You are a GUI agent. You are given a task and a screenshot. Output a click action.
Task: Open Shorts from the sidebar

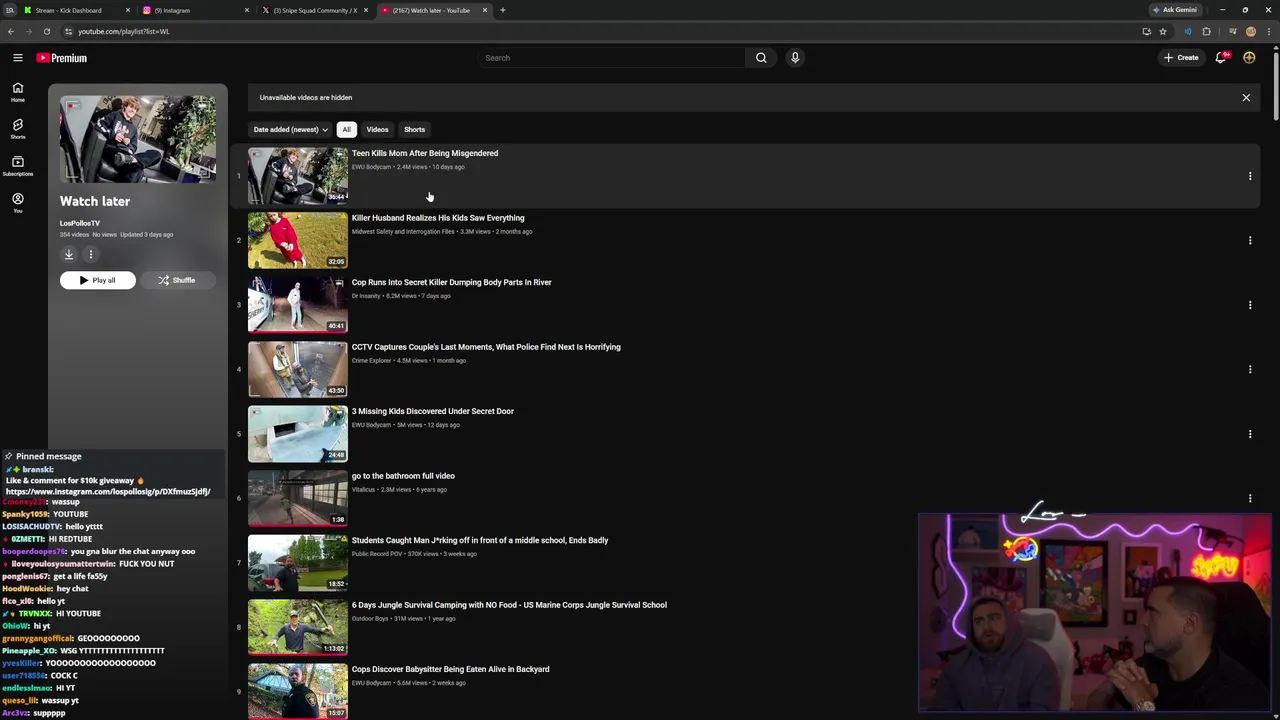point(17,129)
